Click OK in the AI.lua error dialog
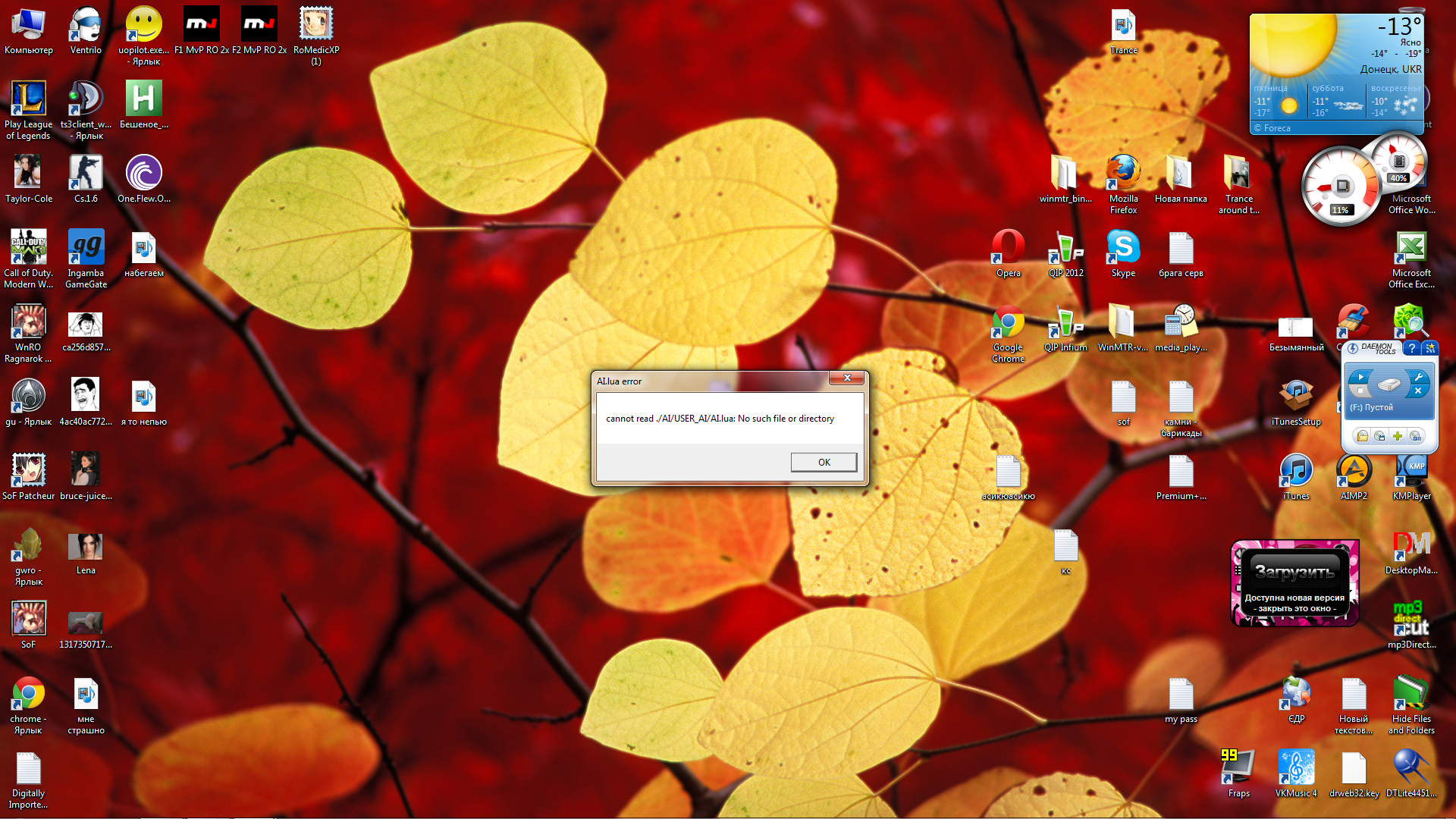The image size is (1456, 819). 824,462
